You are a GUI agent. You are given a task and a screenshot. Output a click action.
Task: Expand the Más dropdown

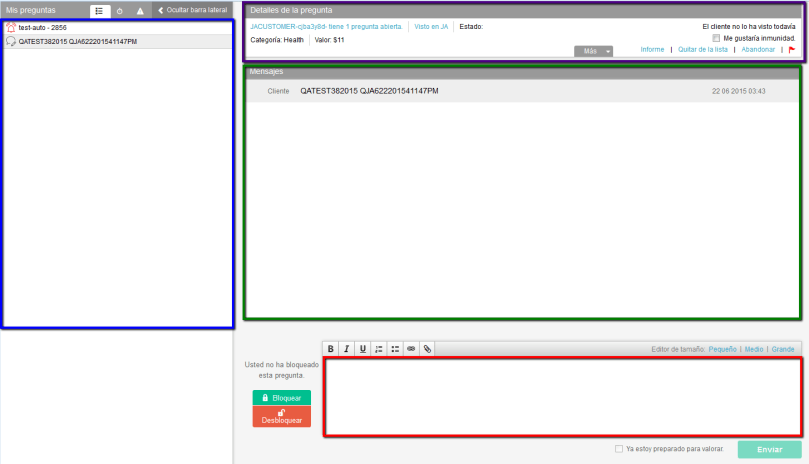pos(593,50)
